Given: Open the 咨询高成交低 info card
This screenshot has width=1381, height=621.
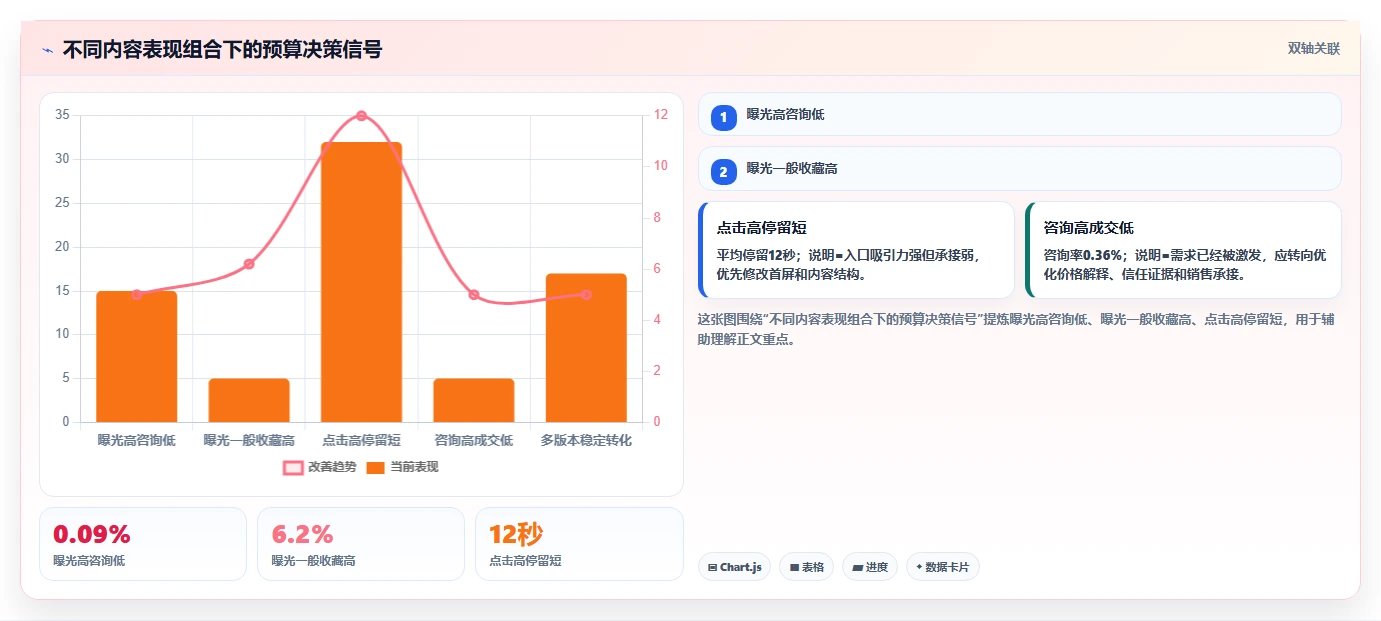Looking at the screenshot, I should pyautogui.click(x=1183, y=250).
